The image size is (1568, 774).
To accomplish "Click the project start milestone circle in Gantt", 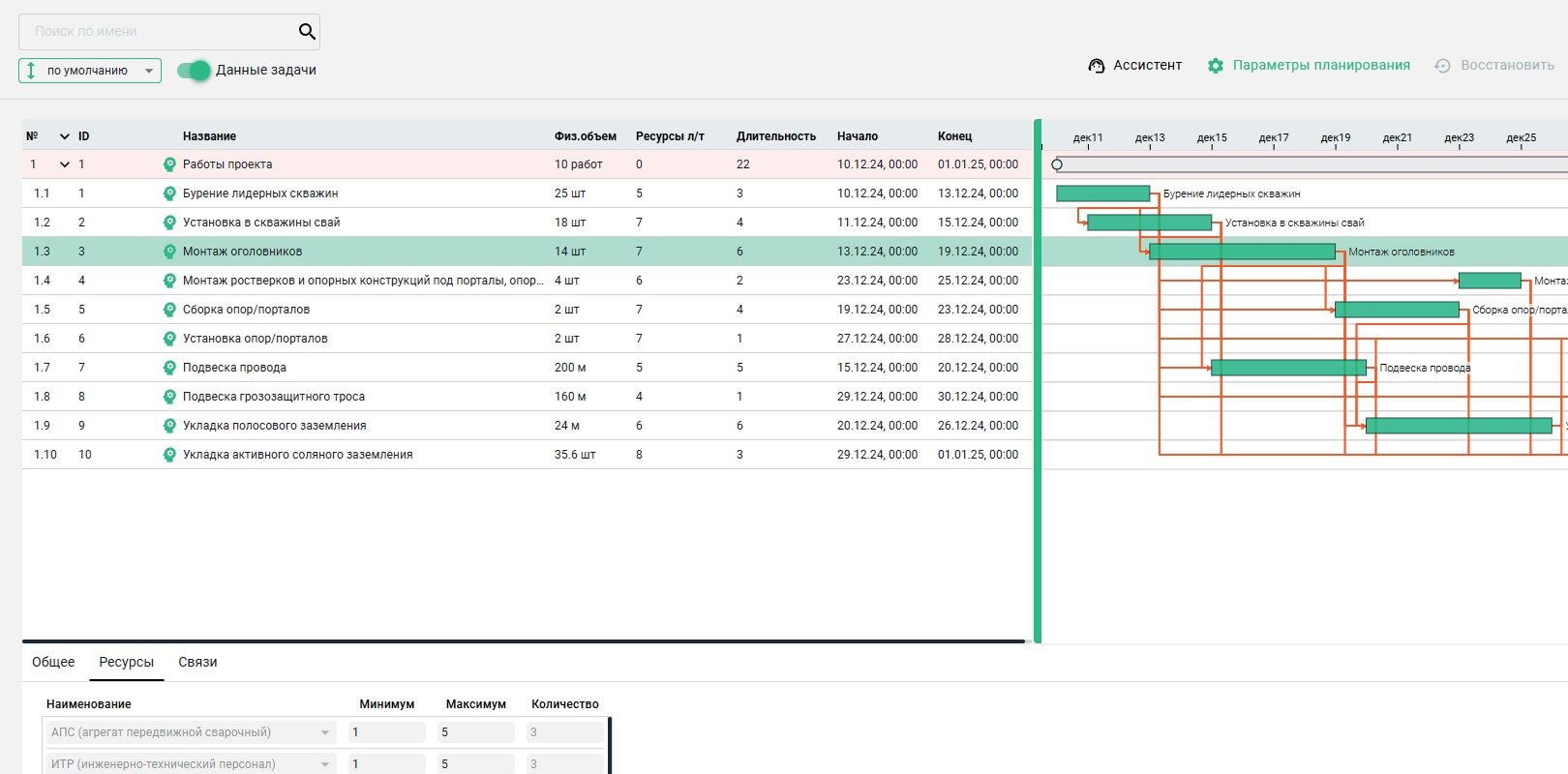I will click(1057, 164).
